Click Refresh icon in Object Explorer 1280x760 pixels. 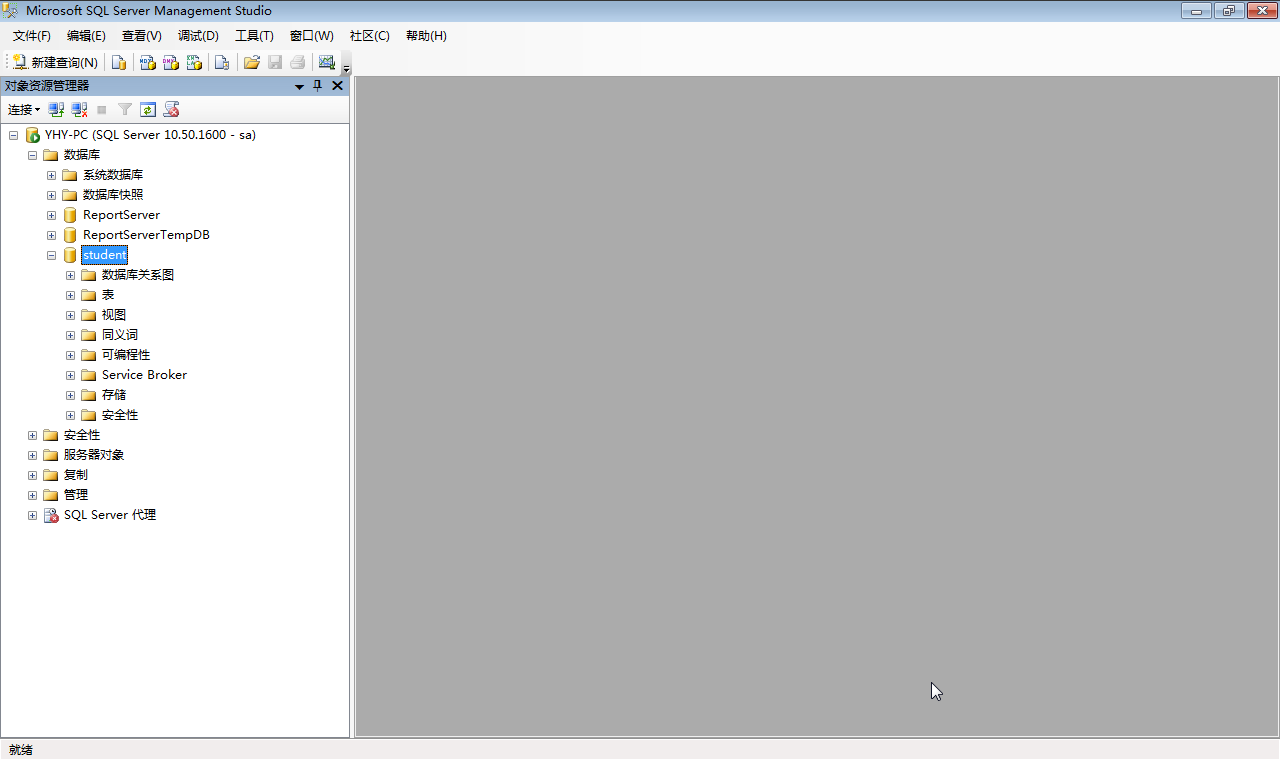tap(148, 109)
